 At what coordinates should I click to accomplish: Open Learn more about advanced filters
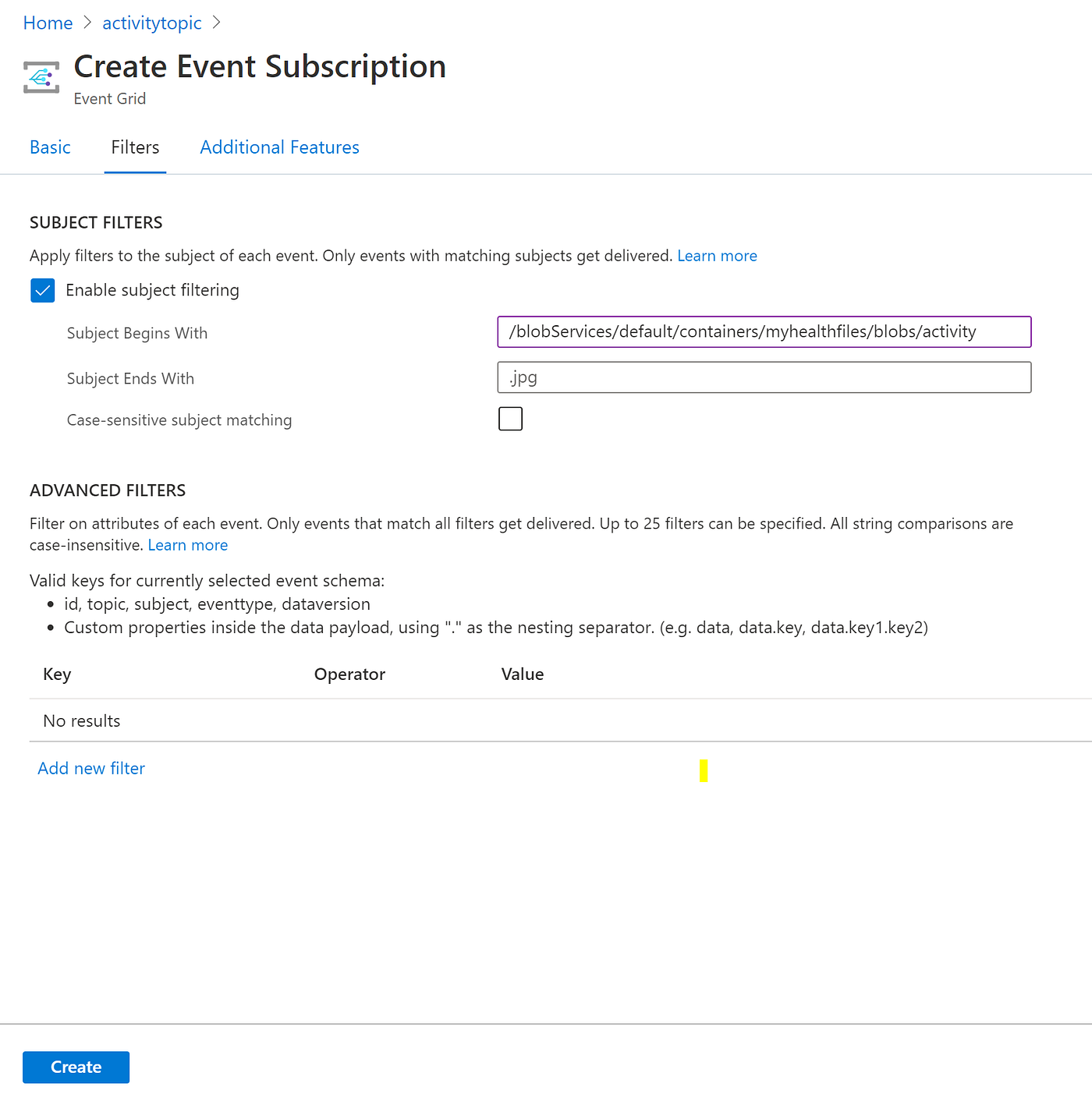coord(187,544)
